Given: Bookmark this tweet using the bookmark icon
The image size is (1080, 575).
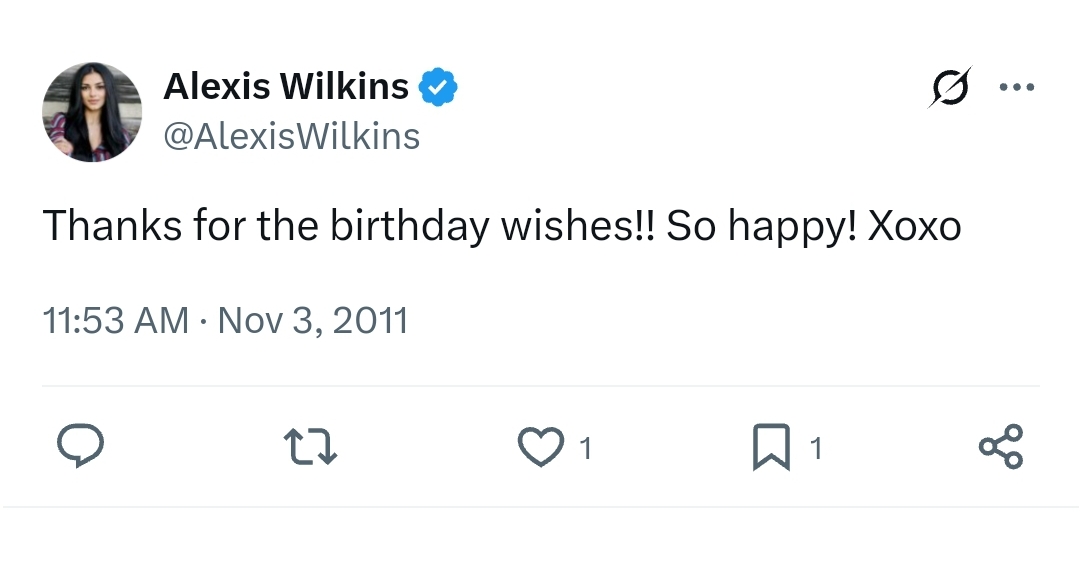Looking at the screenshot, I should [x=771, y=447].
